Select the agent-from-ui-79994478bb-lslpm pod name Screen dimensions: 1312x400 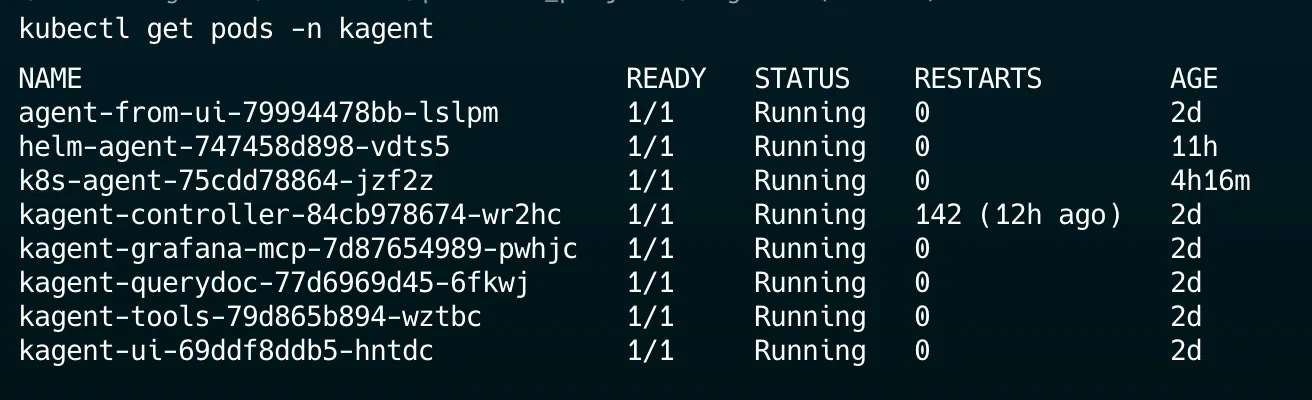pyautogui.click(x=258, y=113)
